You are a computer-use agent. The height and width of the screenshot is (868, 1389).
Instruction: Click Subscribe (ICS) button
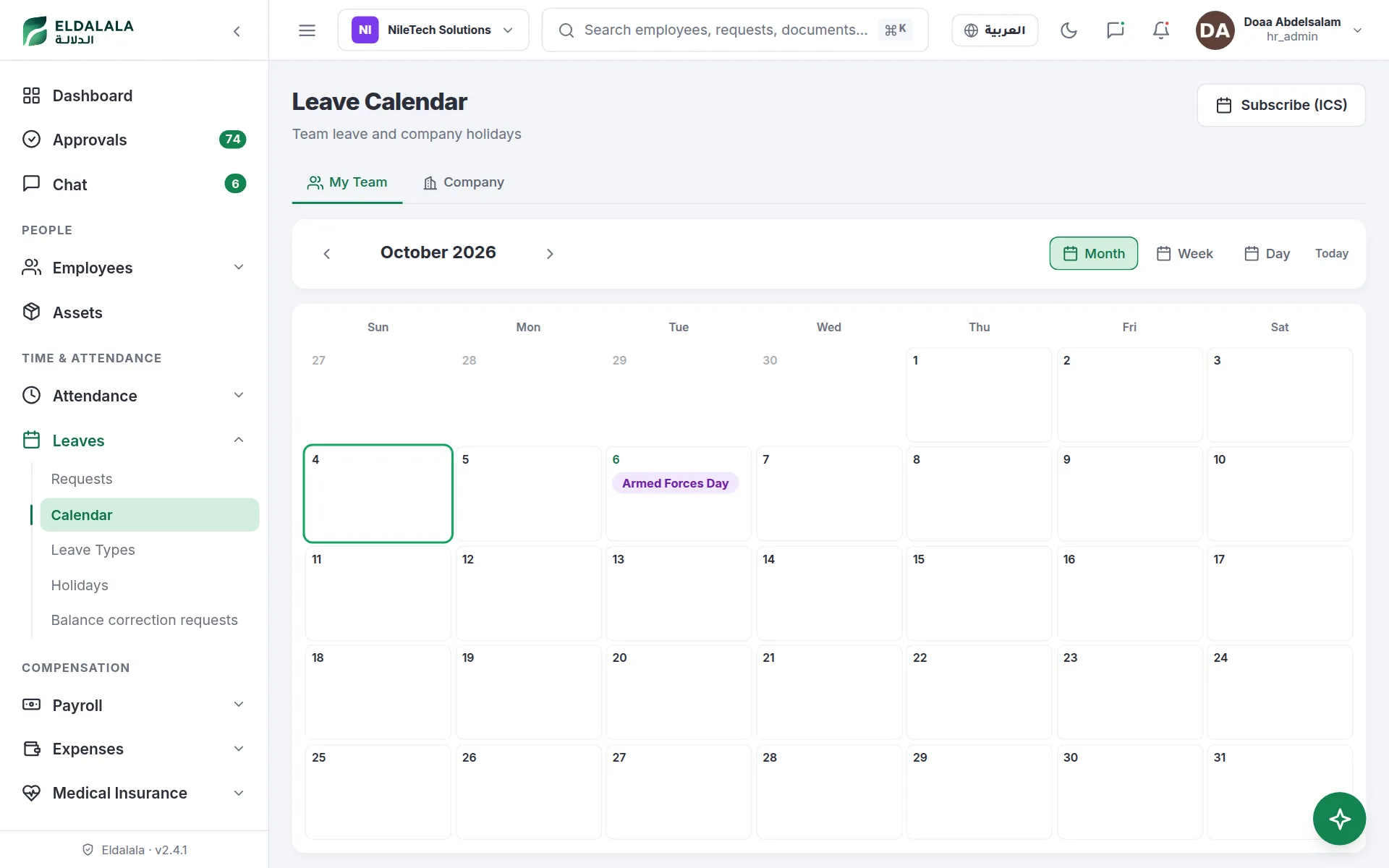tap(1281, 106)
